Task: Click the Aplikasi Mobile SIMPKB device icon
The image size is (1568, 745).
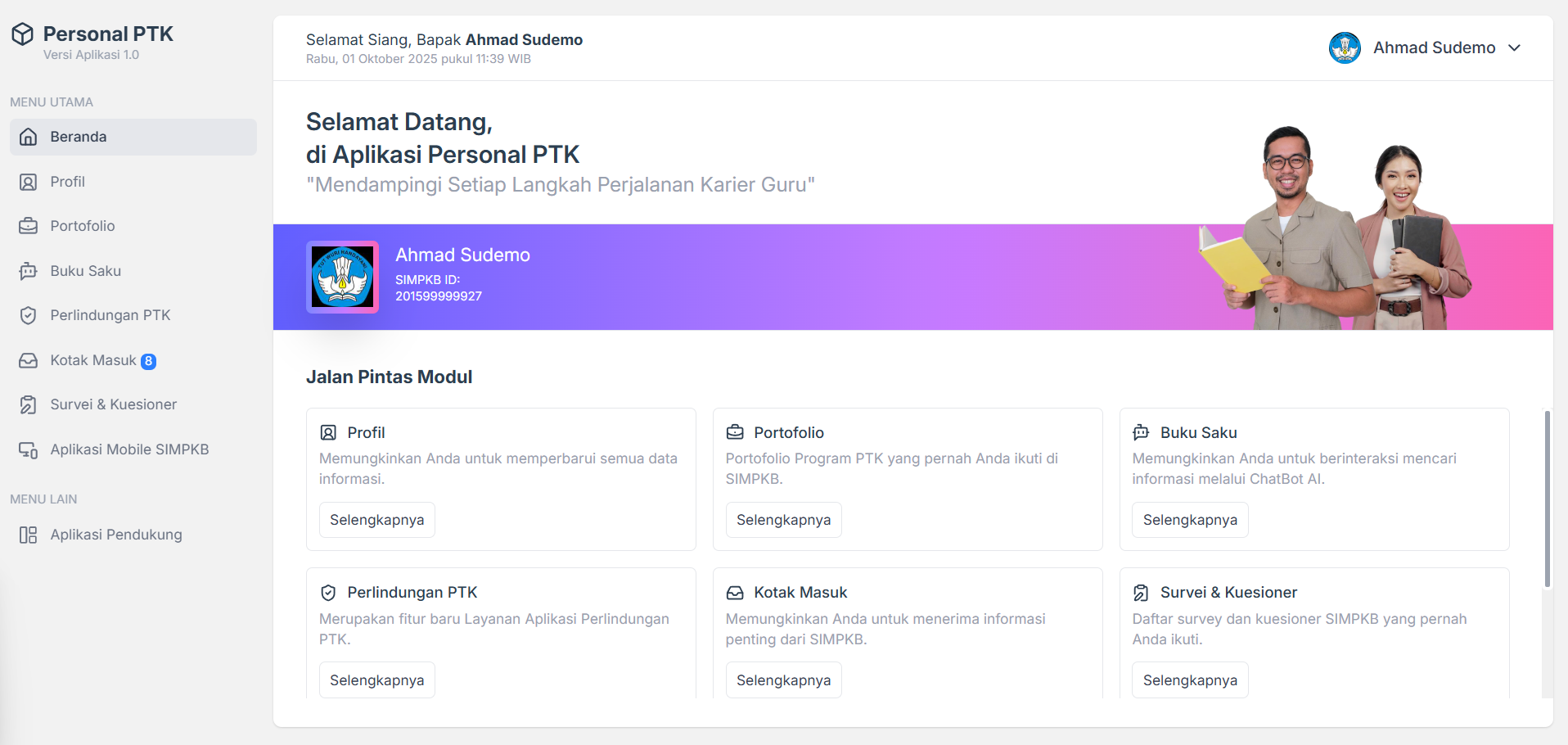Action: (29, 449)
